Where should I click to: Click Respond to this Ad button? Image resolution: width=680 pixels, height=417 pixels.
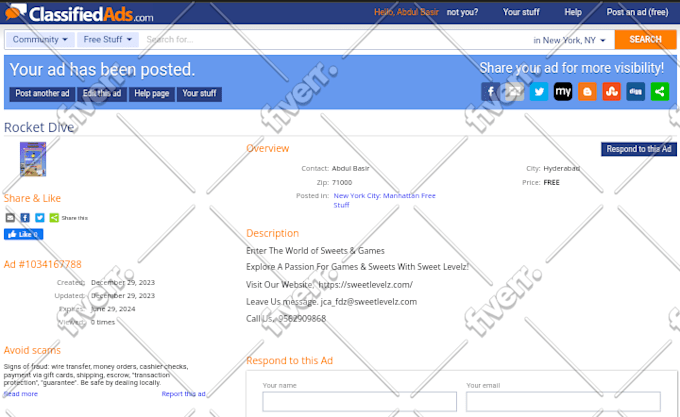point(639,149)
